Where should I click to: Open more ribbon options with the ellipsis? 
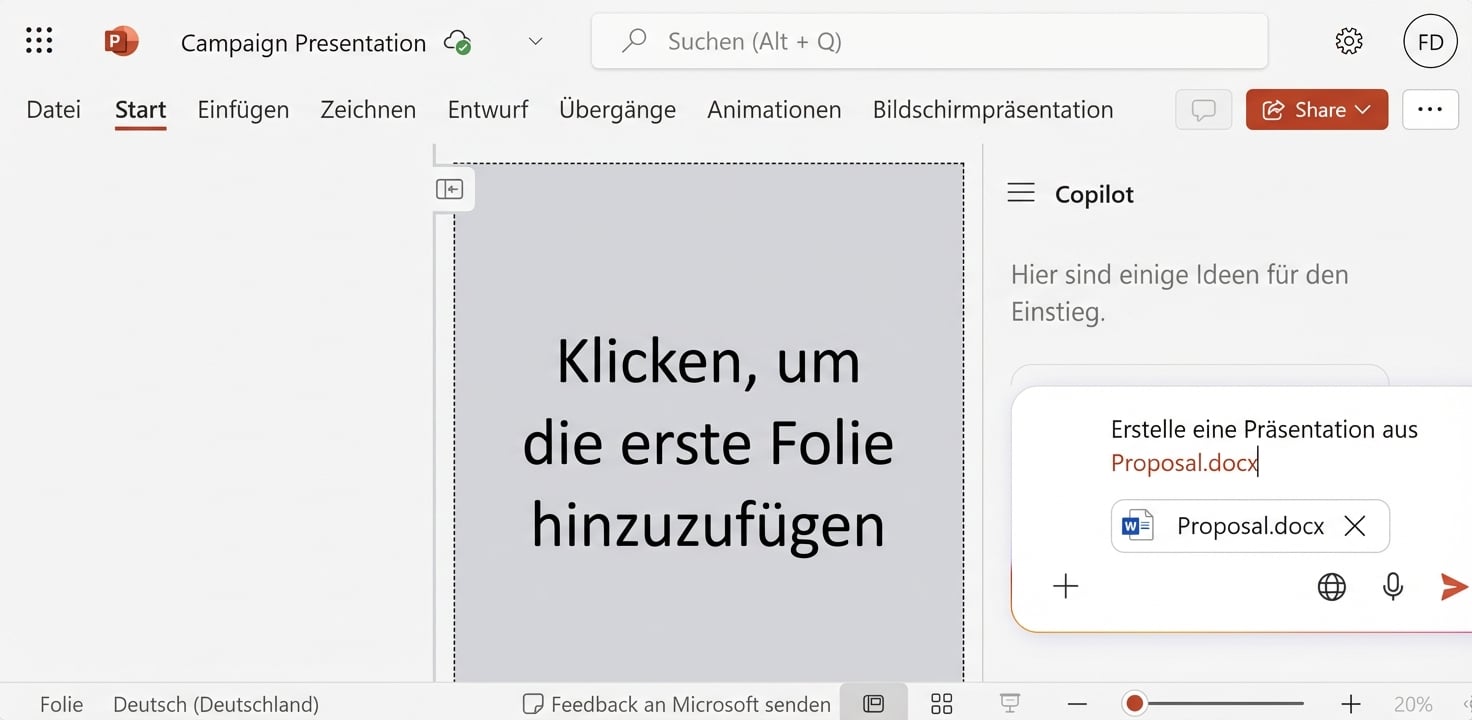click(x=1430, y=110)
